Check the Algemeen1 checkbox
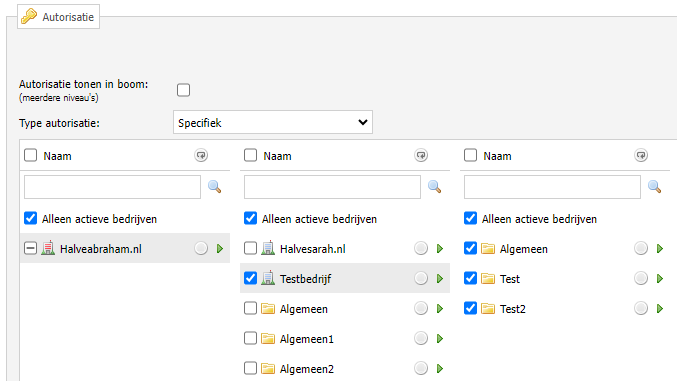The width and height of the screenshot is (677, 381). click(250, 338)
